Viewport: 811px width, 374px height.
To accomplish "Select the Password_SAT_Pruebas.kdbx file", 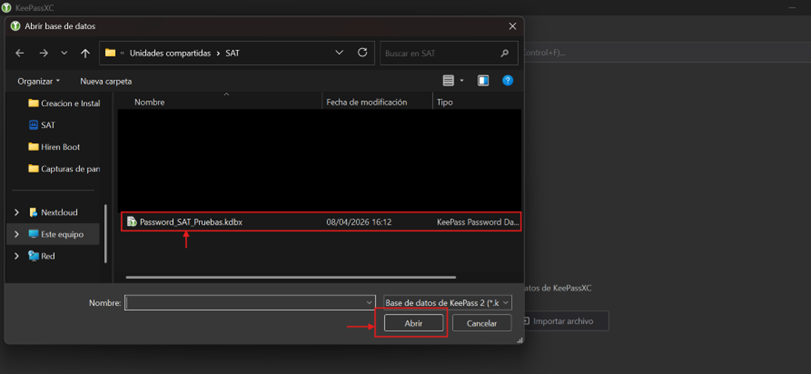I will 321,222.
